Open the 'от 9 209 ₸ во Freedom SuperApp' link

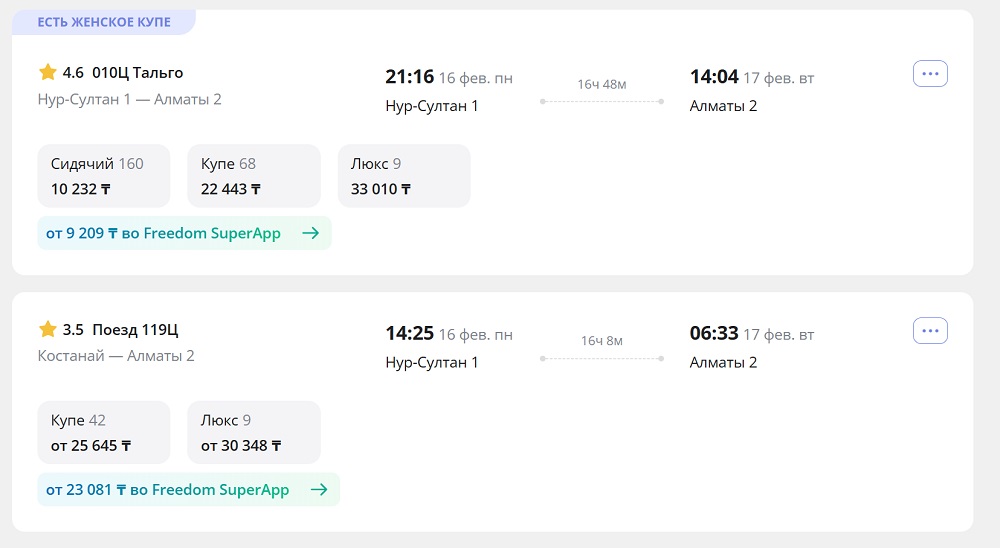click(163, 233)
